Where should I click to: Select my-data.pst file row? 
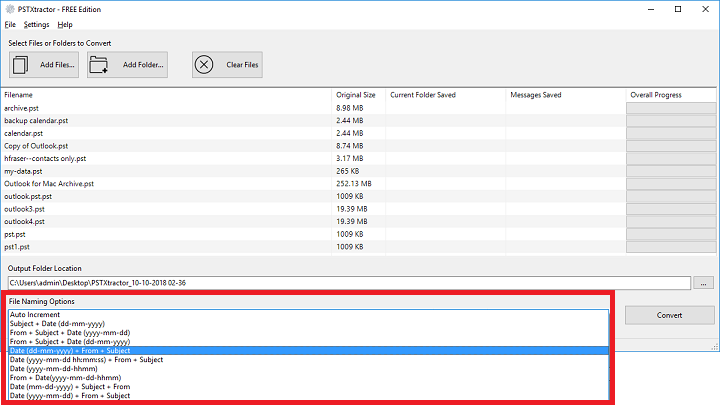coord(359,171)
